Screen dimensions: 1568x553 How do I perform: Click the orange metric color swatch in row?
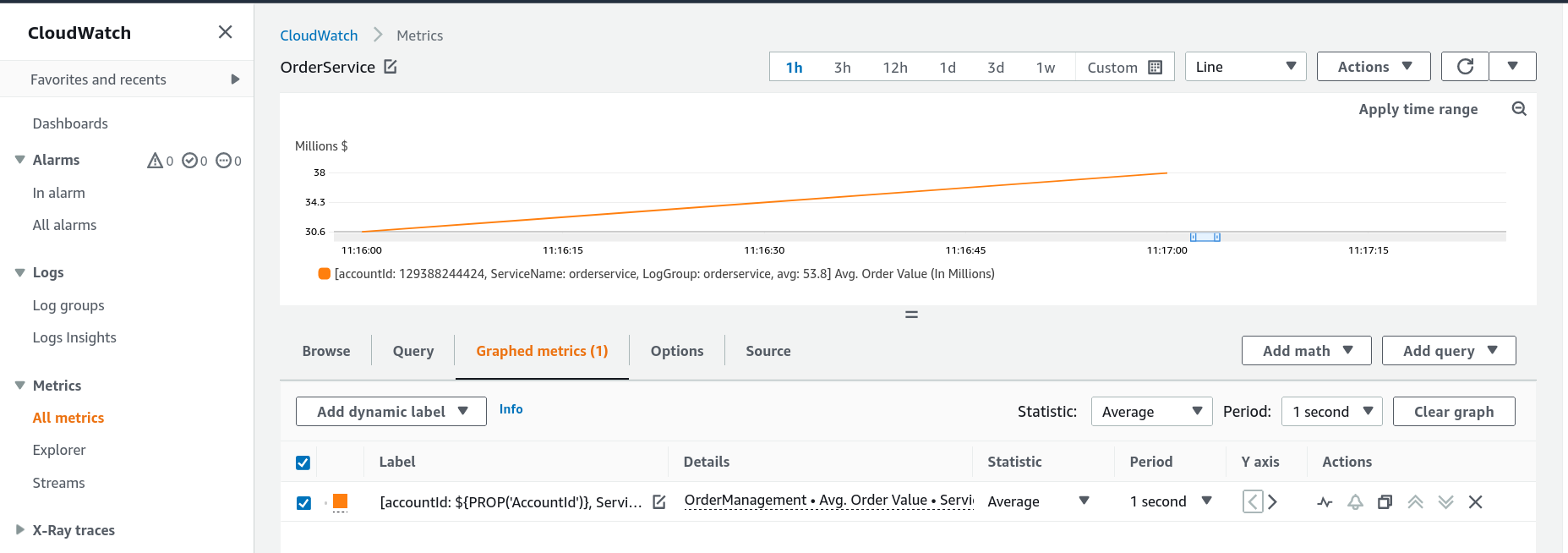(x=340, y=501)
